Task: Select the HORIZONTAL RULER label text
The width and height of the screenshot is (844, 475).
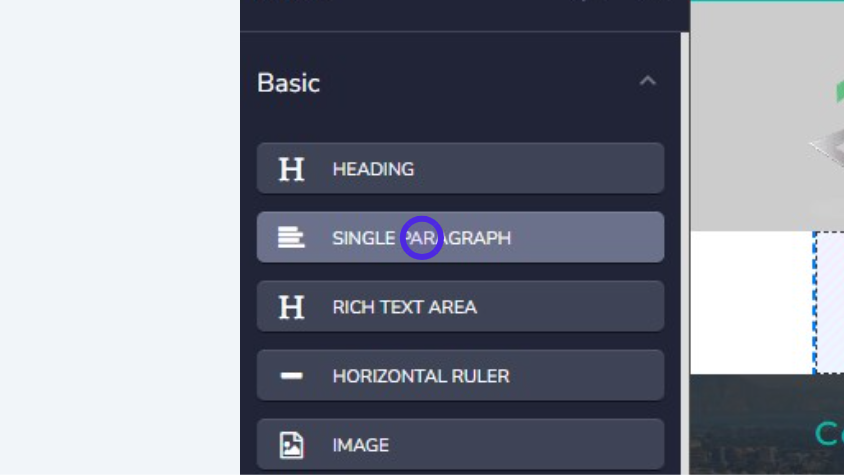Action: pos(421,376)
